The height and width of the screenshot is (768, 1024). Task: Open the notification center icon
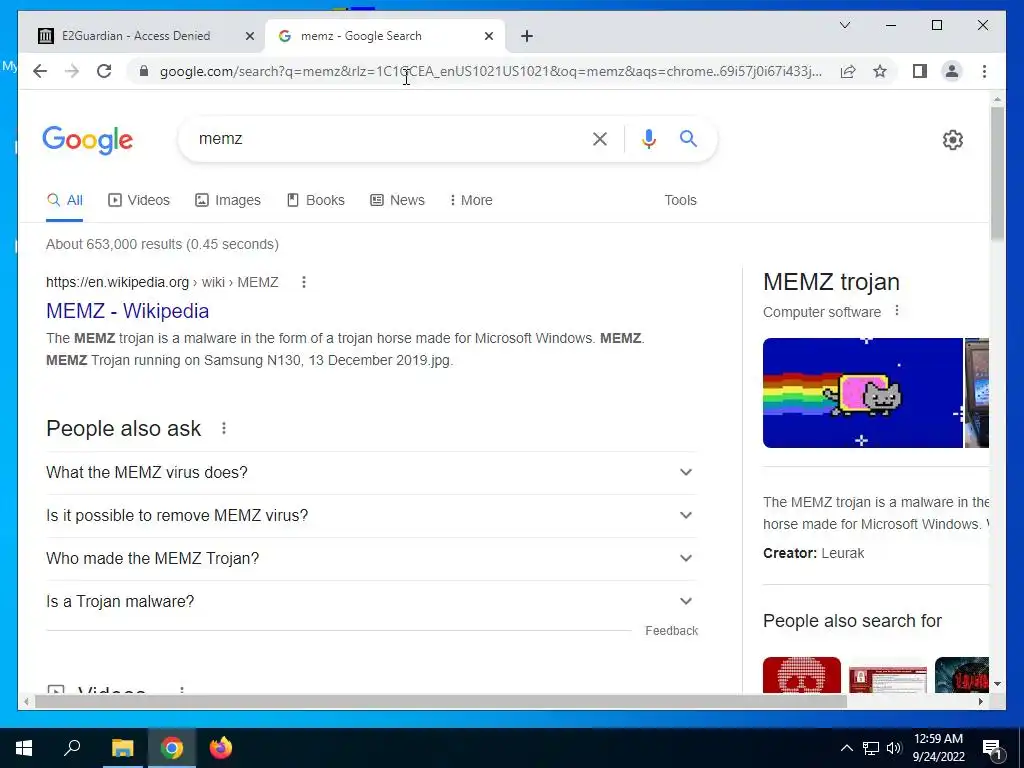[x=993, y=749]
